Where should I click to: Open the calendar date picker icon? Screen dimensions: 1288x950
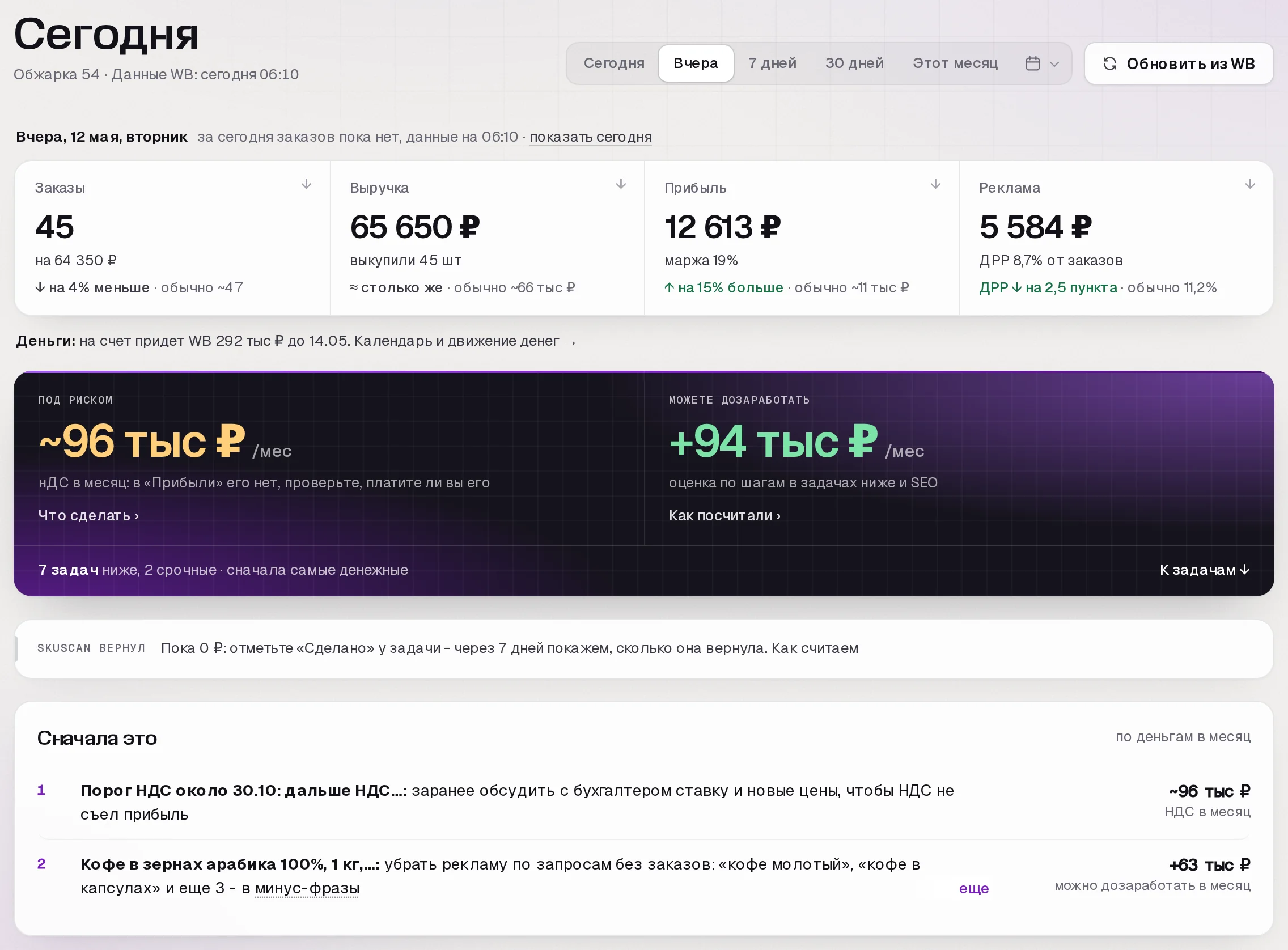(1033, 63)
